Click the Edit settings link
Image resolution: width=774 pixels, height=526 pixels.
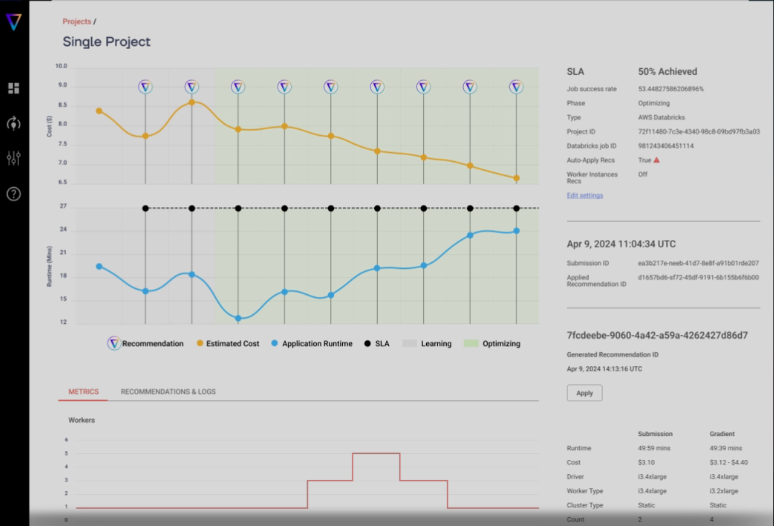click(x=585, y=195)
